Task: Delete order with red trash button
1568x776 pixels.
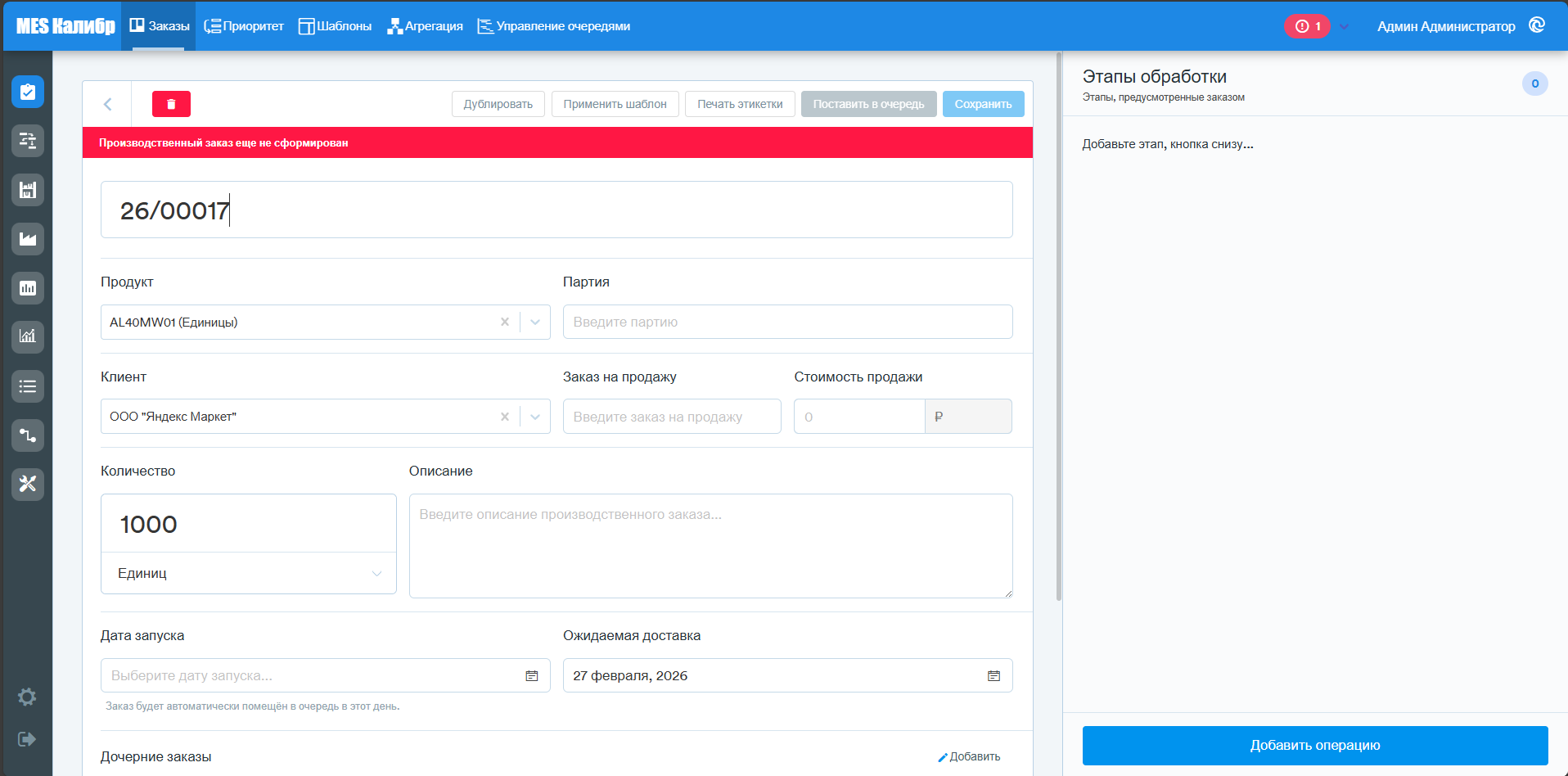Action: coord(171,104)
